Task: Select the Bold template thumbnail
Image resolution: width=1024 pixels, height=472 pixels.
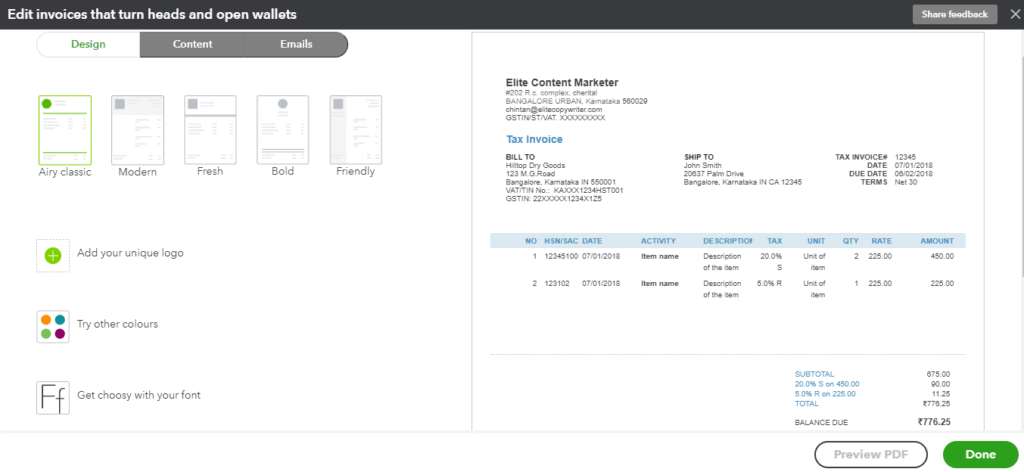Action: point(283,129)
